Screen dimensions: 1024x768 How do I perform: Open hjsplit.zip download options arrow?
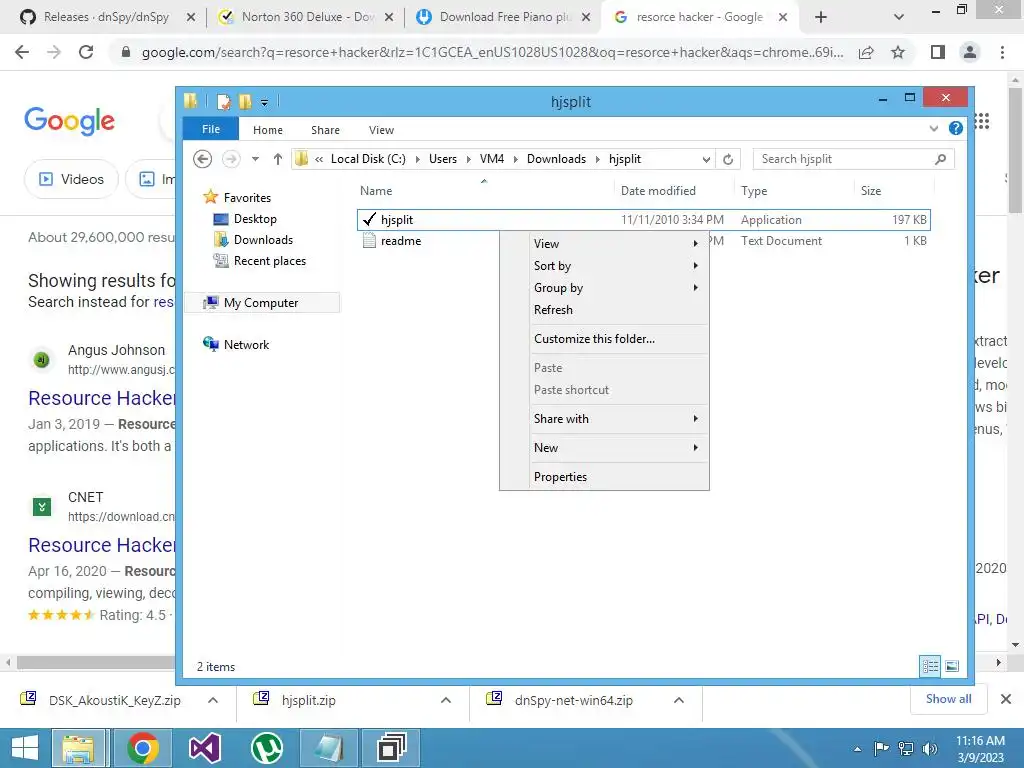(x=446, y=700)
